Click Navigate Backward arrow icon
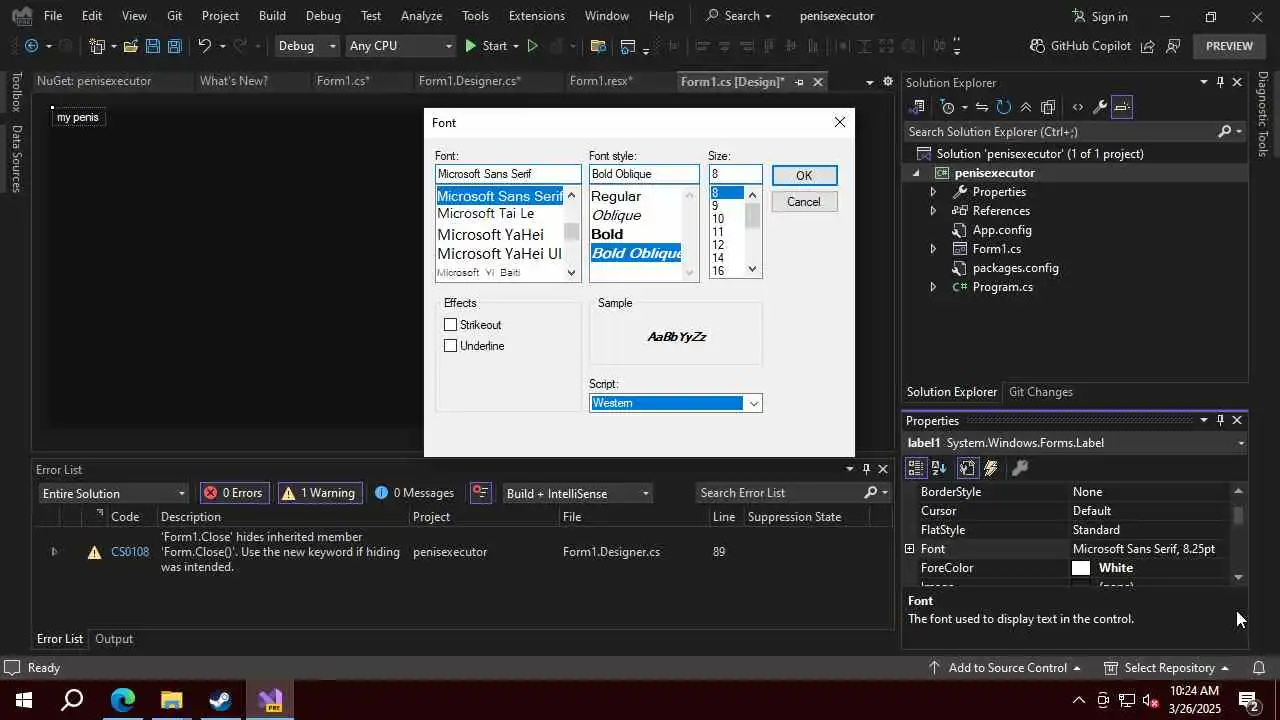The width and height of the screenshot is (1280, 720). pos(31,46)
